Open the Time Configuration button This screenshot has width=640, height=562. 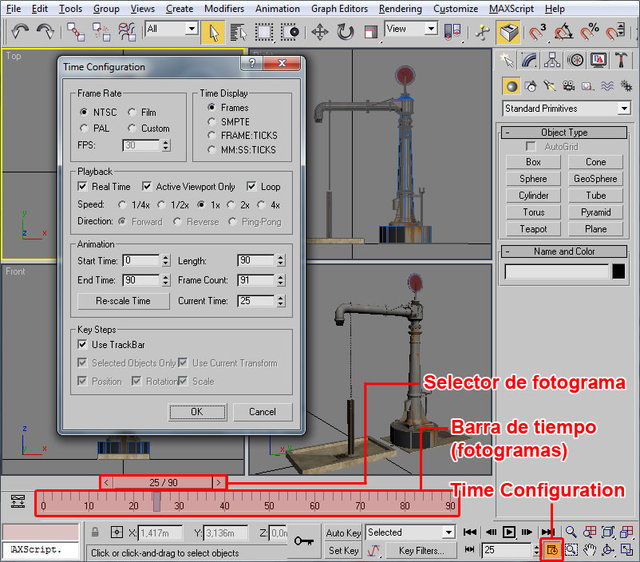[x=552, y=550]
